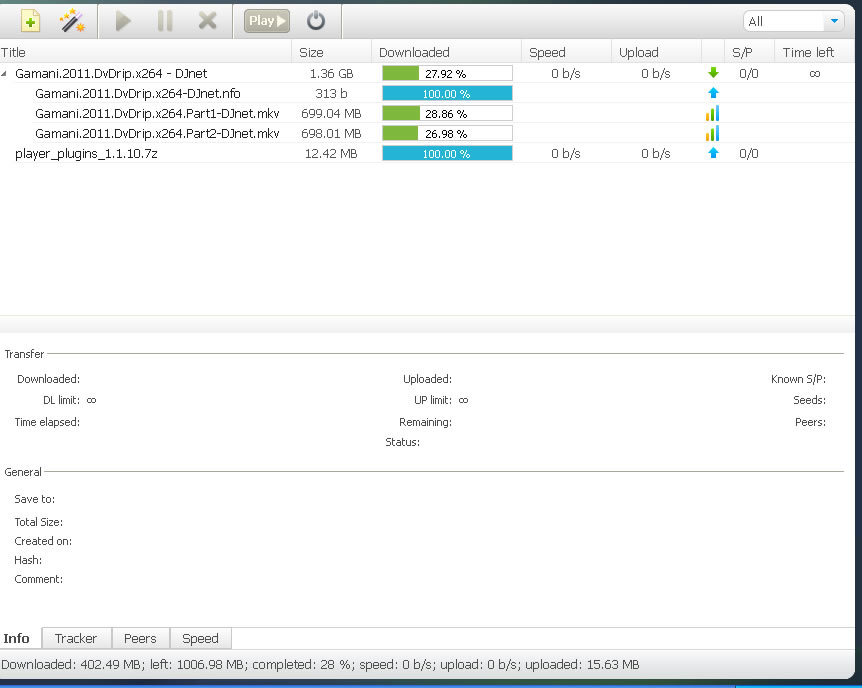
Task: Sort by the S/P column header
Action: coord(749,52)
